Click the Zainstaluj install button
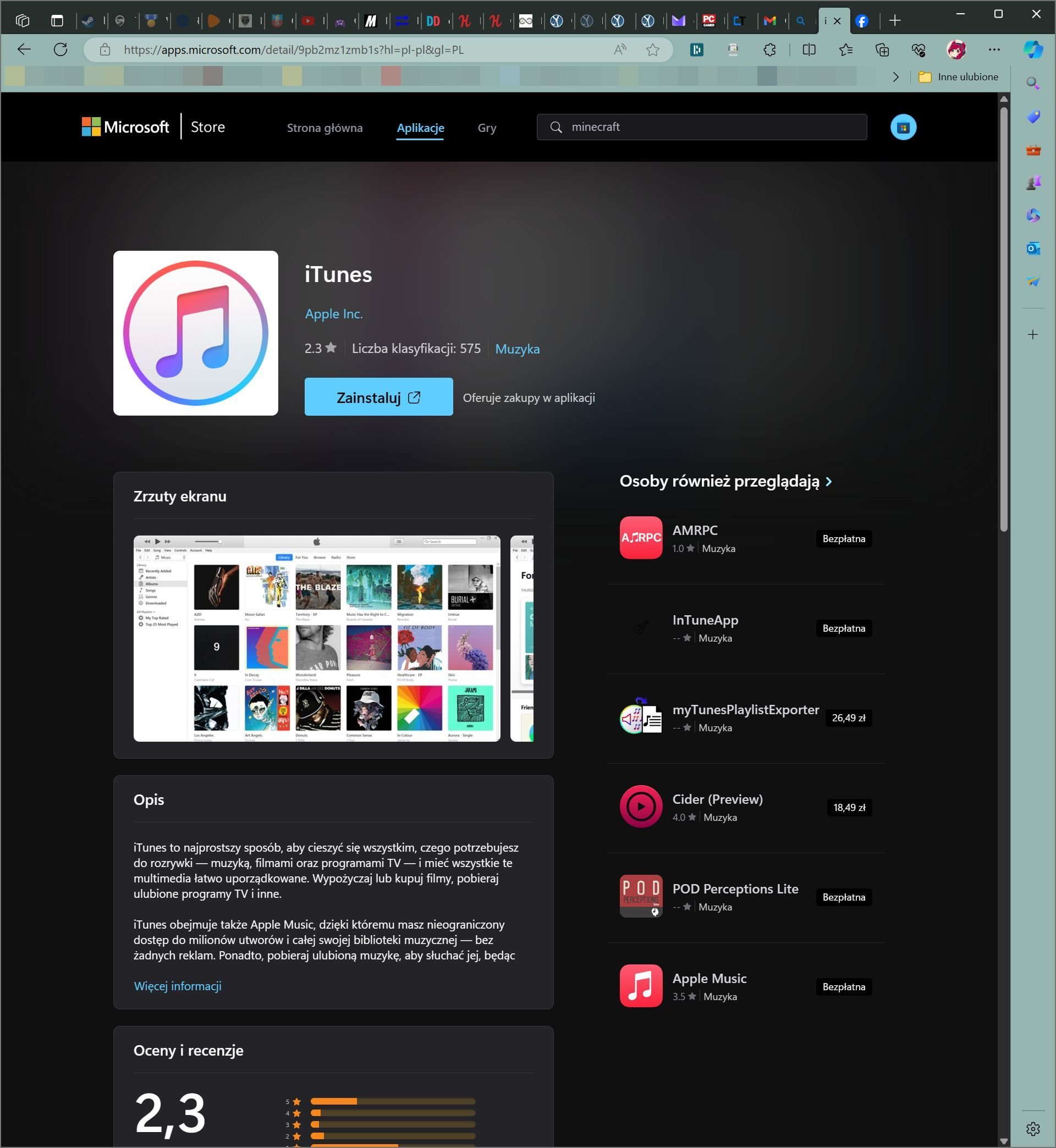1056x1148 pixels. pos(378,397)
